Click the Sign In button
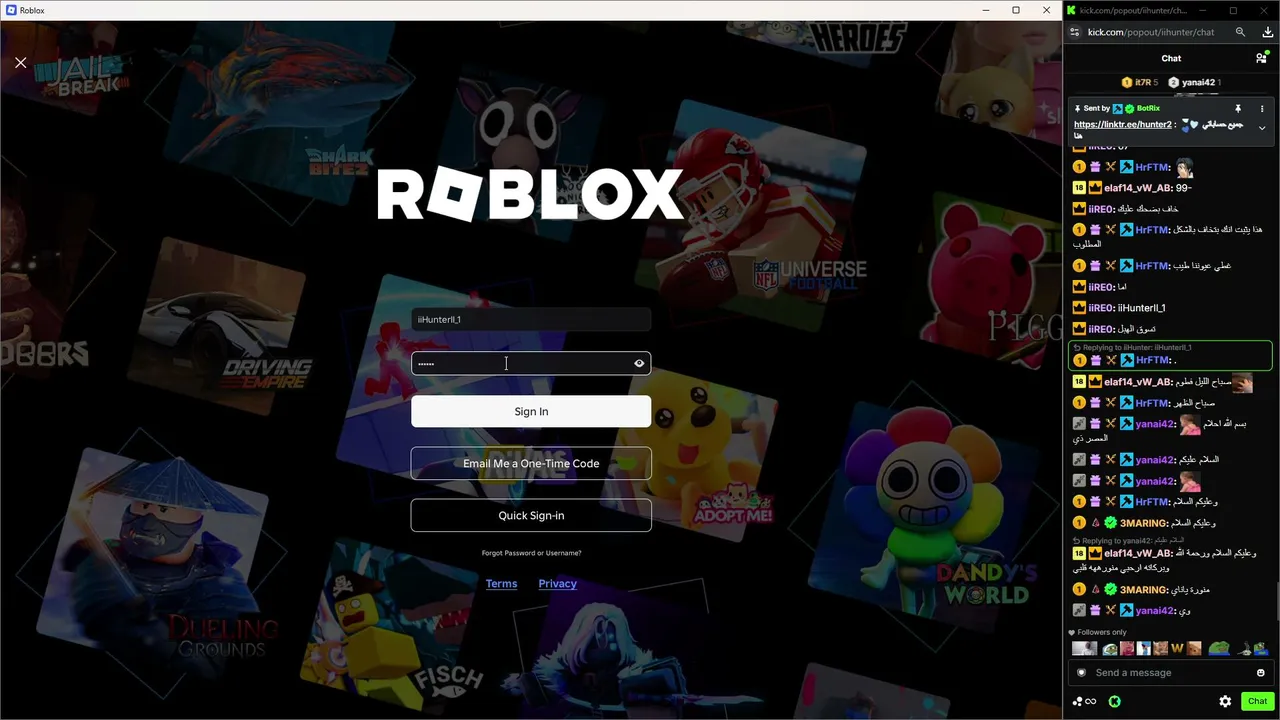 [531, 411]
